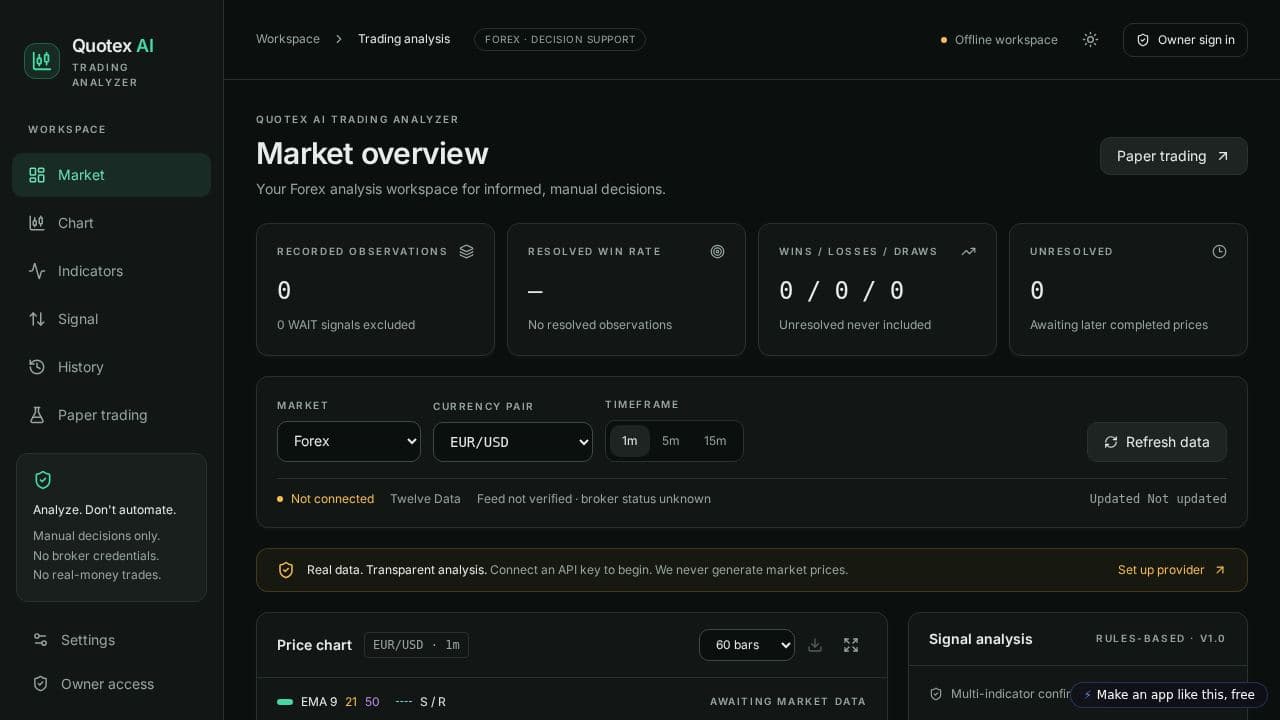Open the Market dropdown set to Forex
The image size is (1280, 720).
click(349, 441)
